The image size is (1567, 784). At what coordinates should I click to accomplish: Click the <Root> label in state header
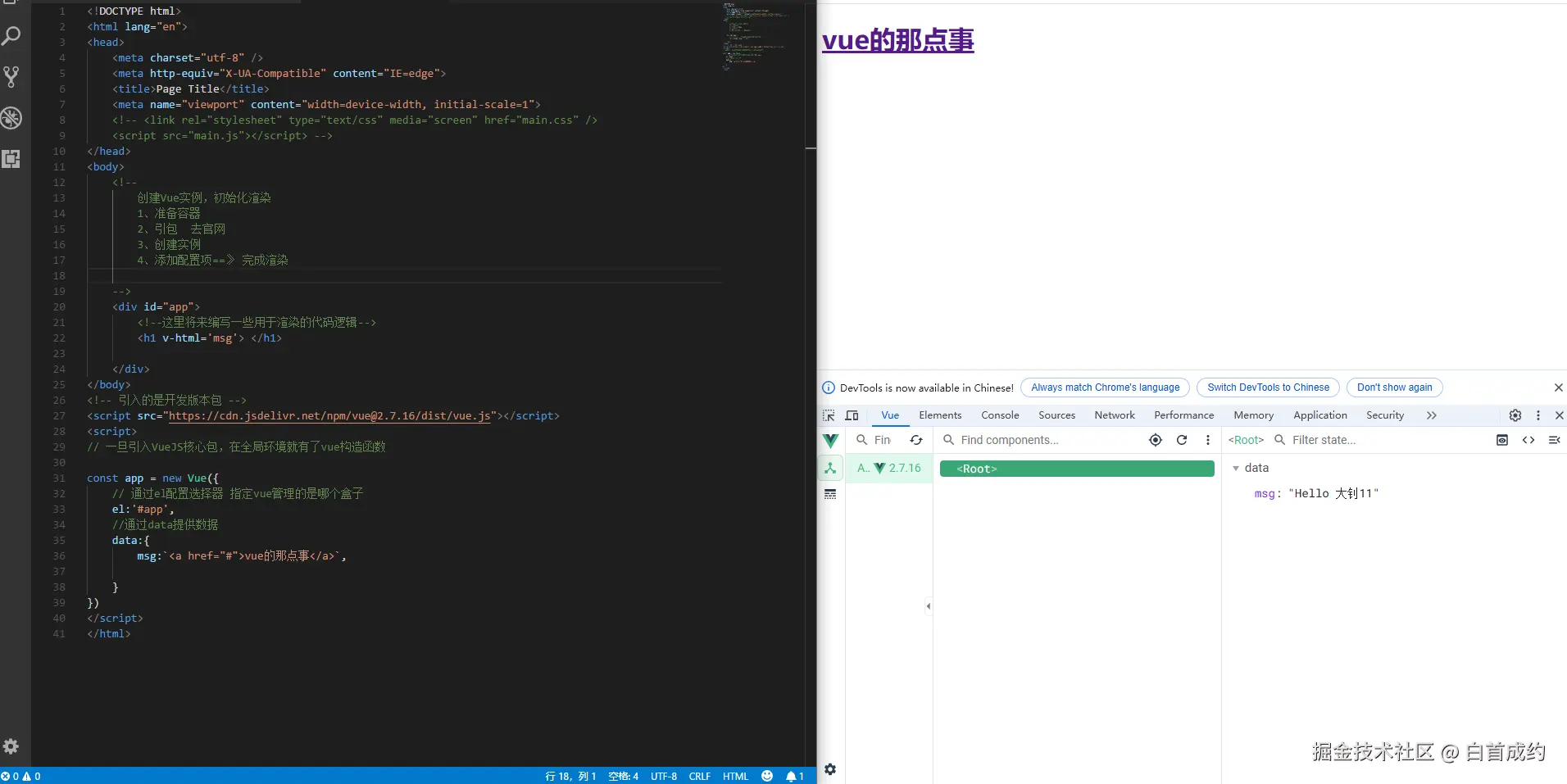[x=1246, y=440]
